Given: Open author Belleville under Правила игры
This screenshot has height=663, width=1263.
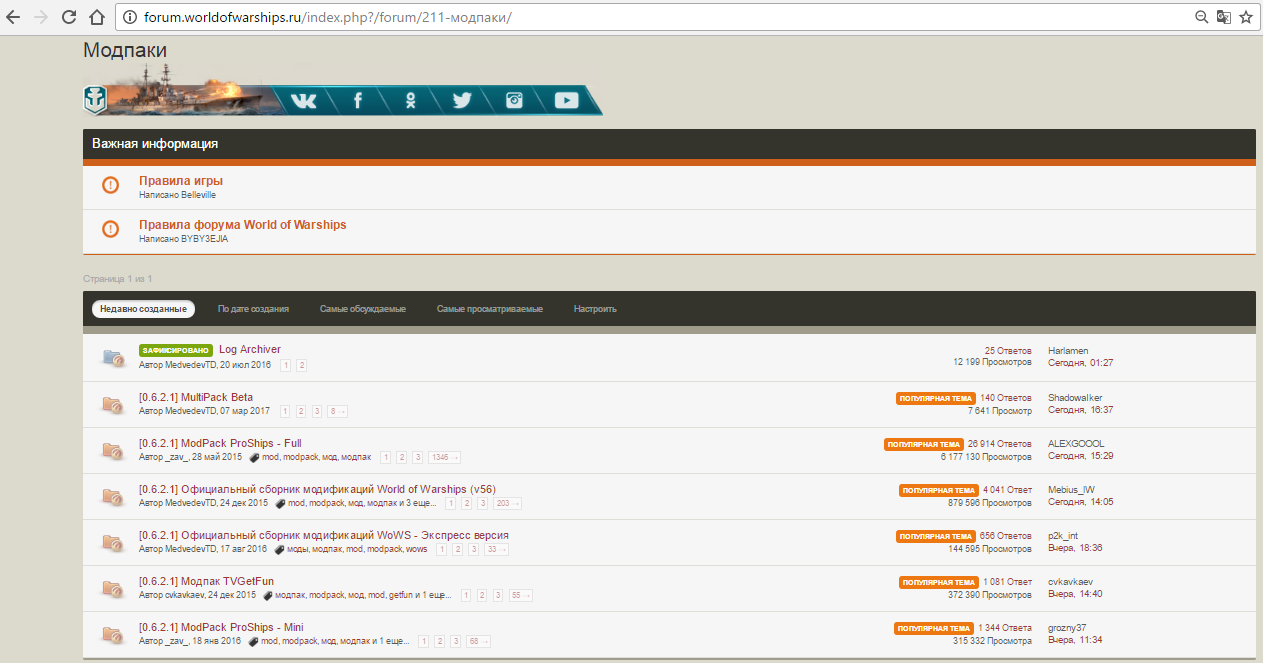Looking at the screenshot, I should click(198, 195).
